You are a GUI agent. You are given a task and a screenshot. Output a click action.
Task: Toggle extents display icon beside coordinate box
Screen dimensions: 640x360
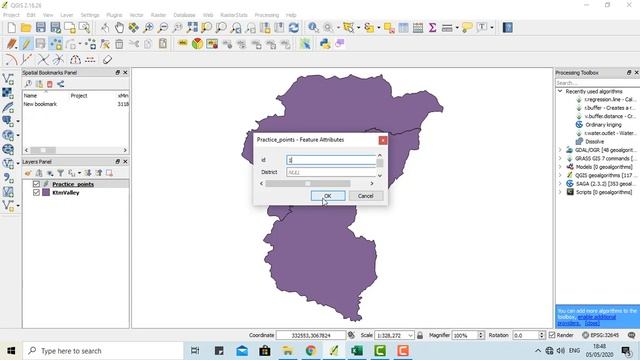351,335
